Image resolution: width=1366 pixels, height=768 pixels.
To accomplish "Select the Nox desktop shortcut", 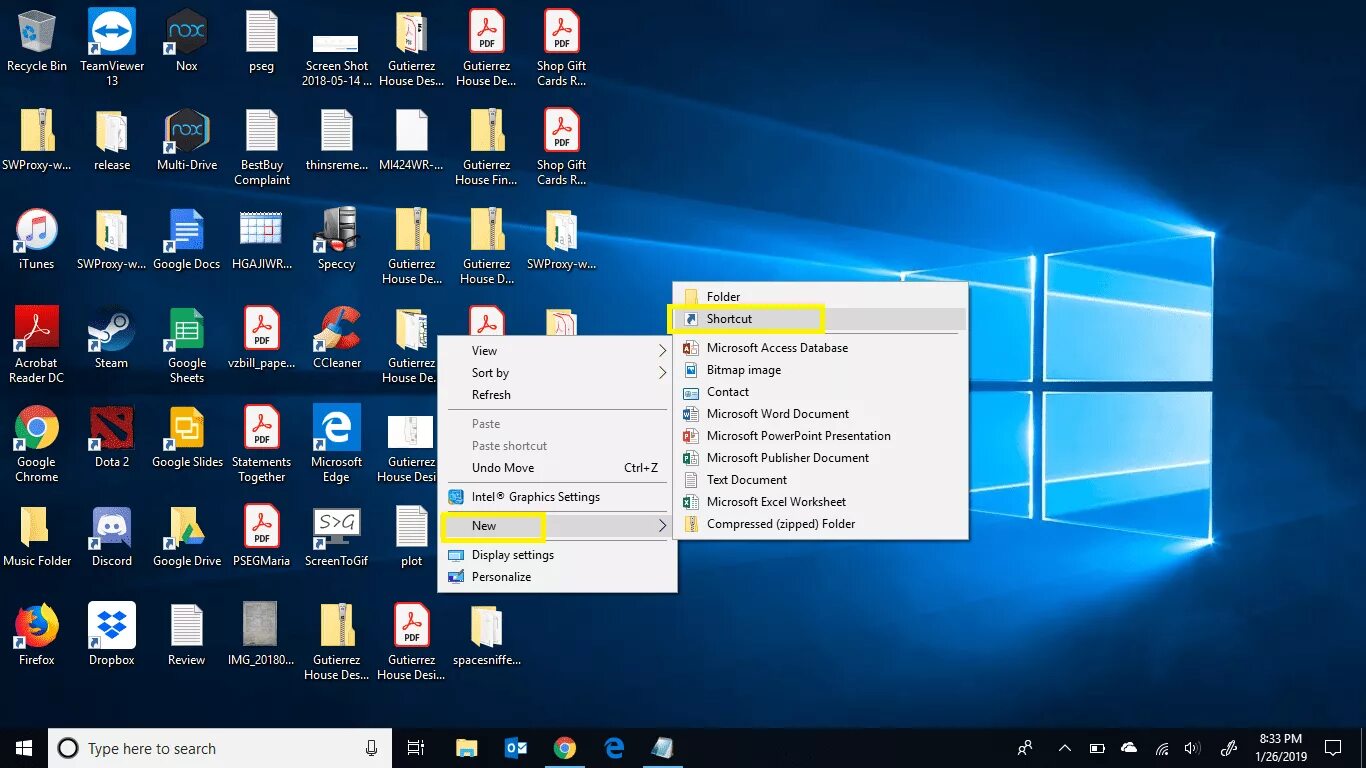I will (x=187, y=40).
